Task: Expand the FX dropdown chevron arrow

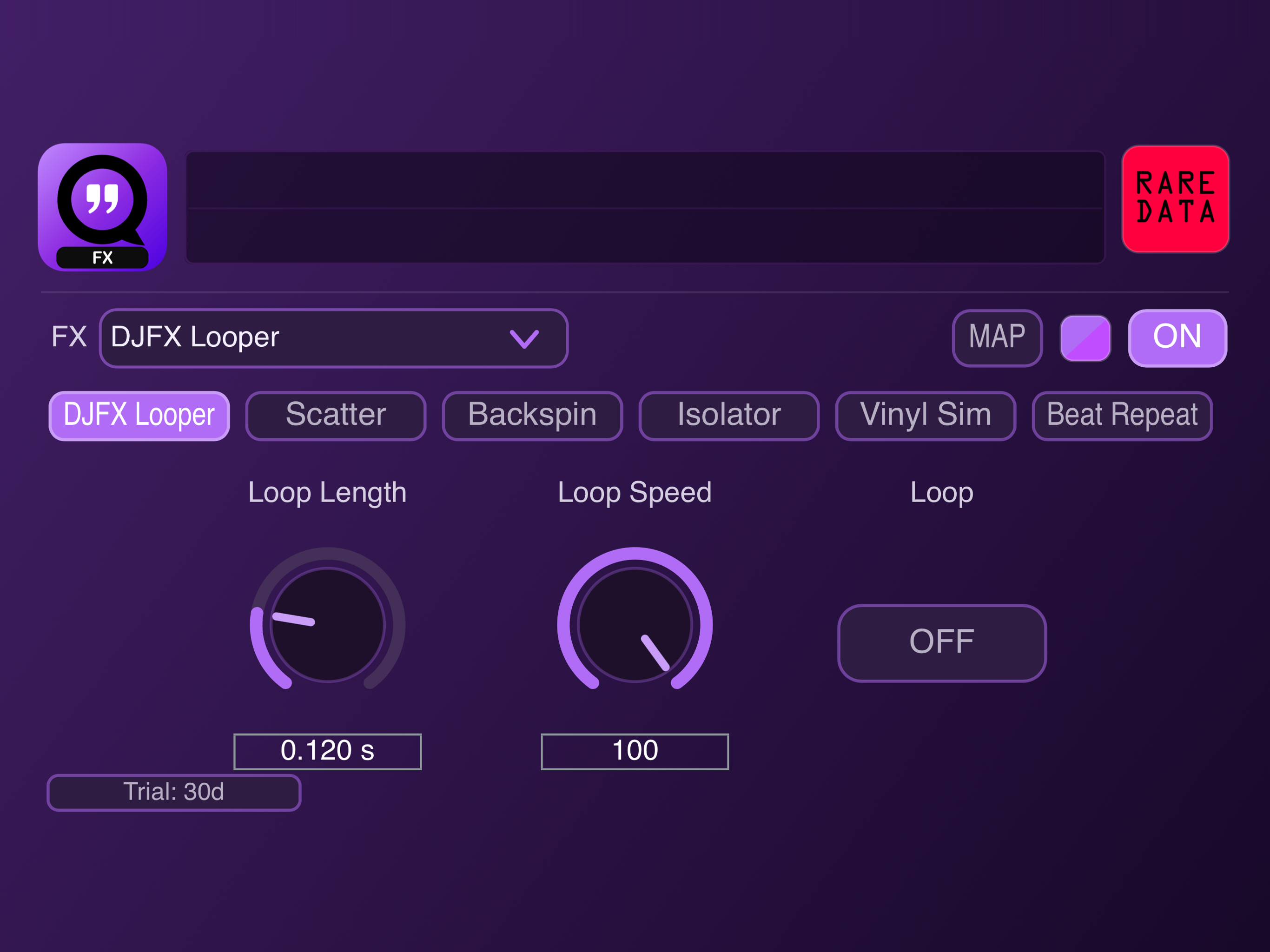Action: coord(524,338)
